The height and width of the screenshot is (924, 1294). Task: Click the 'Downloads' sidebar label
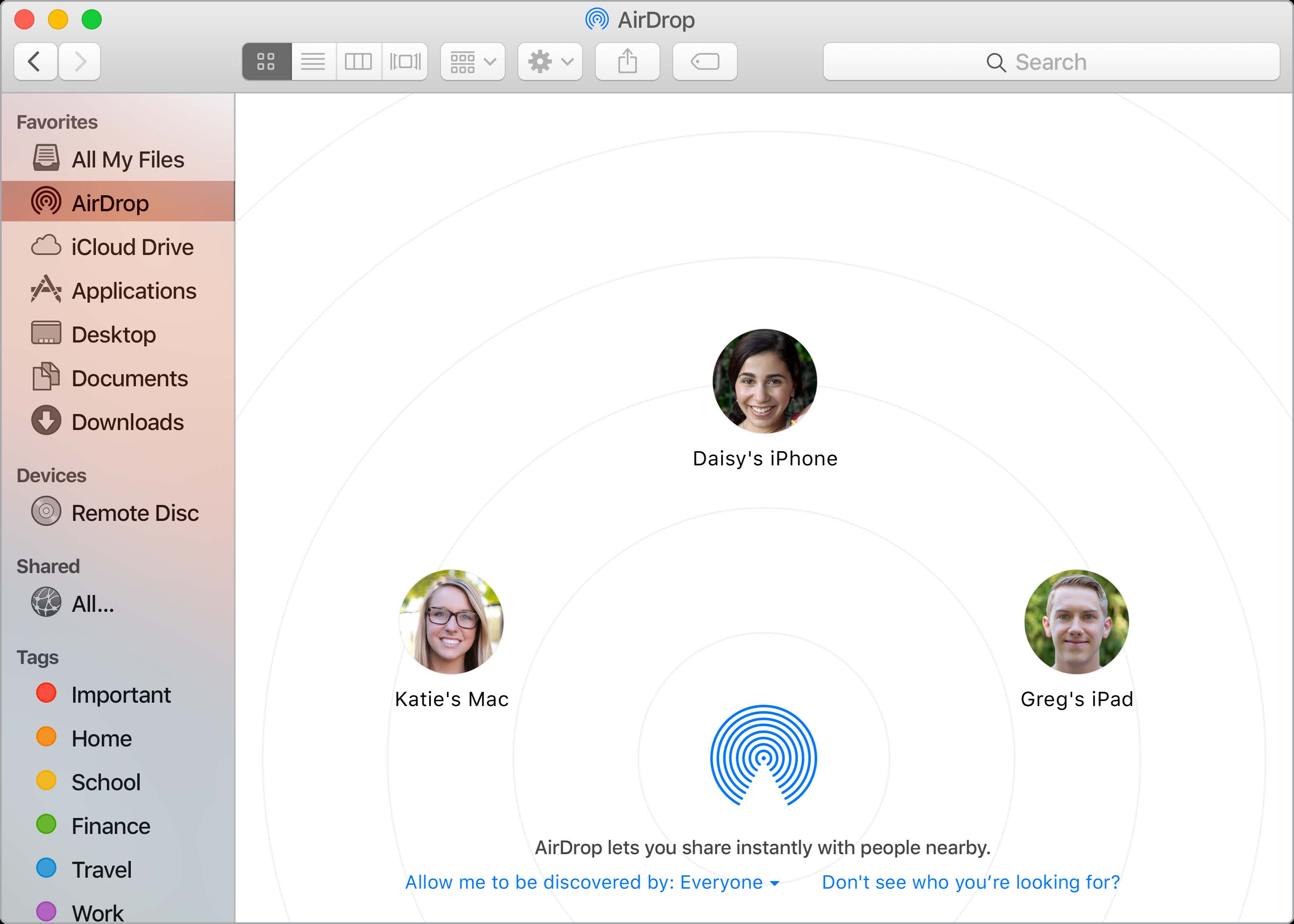click(x=128, y=422)
